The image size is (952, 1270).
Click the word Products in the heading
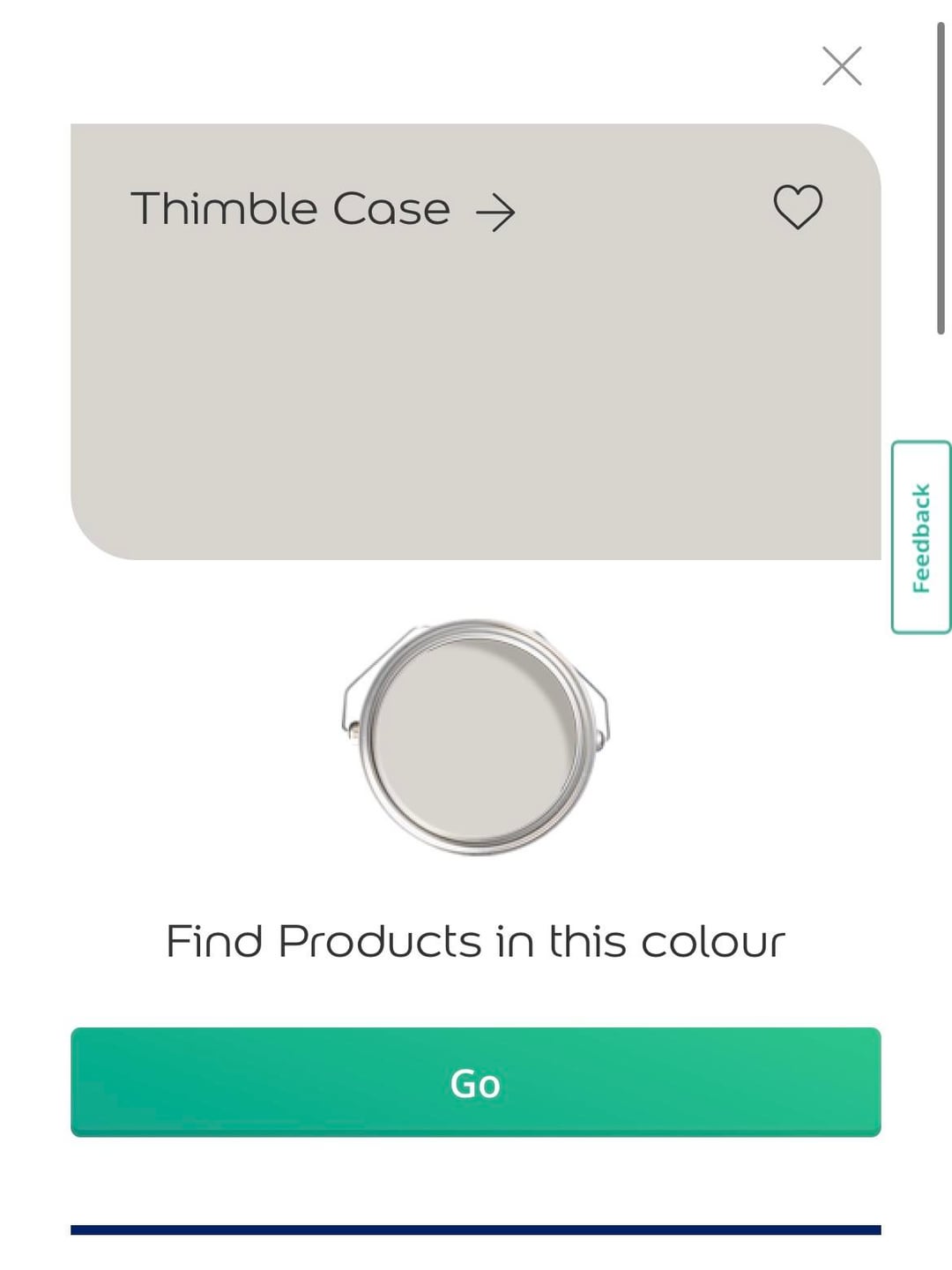[x=379, y=941]
